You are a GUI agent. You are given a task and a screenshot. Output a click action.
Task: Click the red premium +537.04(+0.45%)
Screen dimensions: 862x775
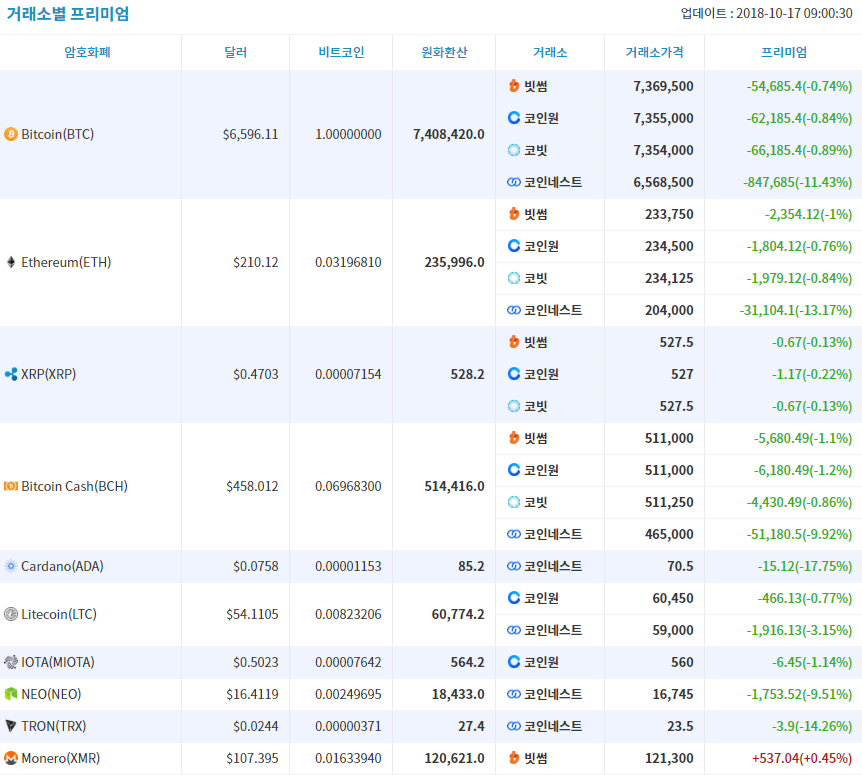click(x=802, y=758)
